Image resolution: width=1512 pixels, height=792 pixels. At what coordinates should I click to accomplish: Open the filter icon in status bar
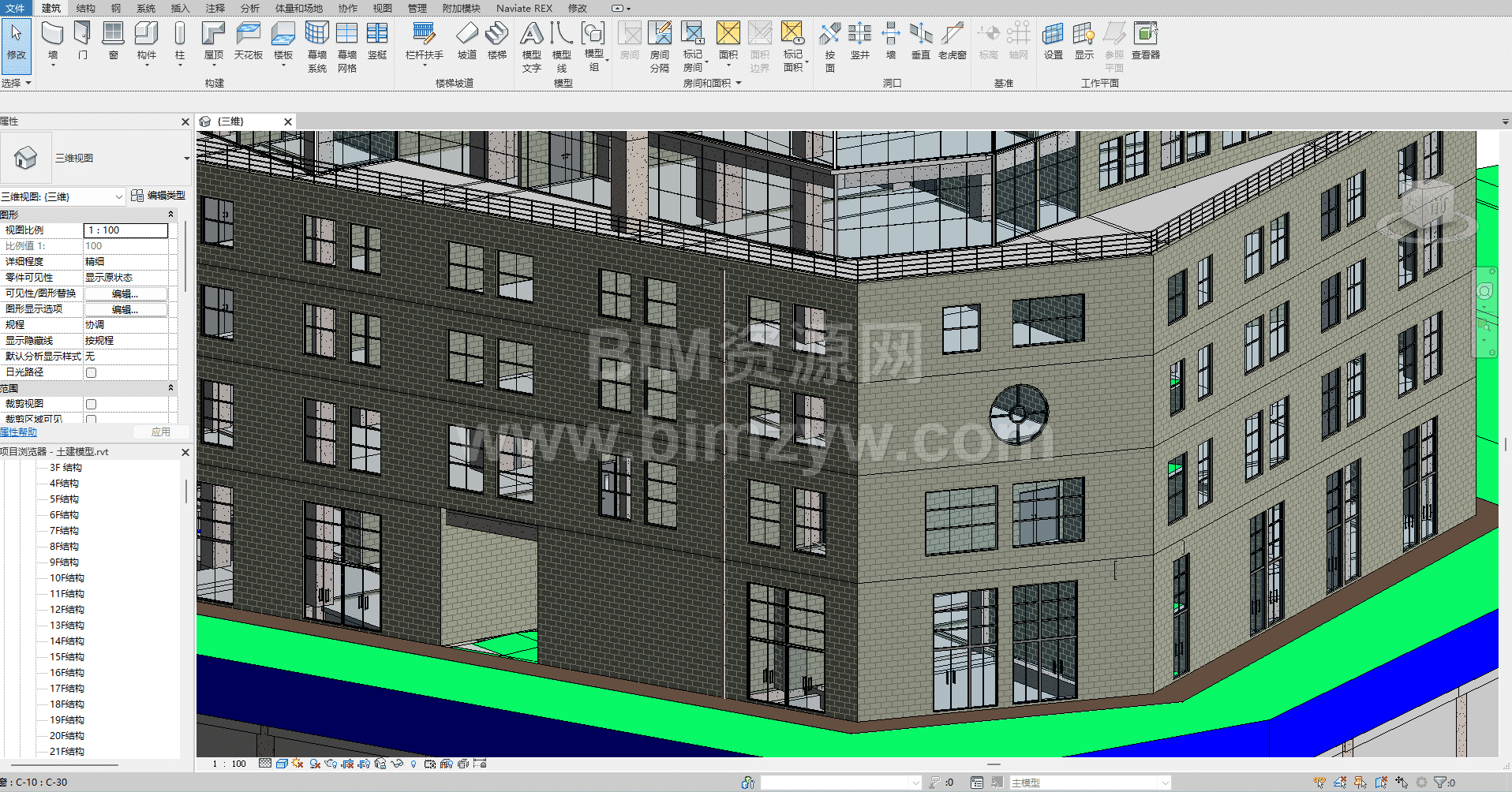click(x=1440, y=783)
